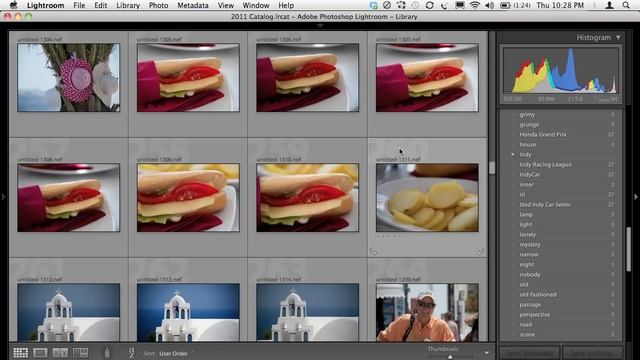This screenshot has width=640, height=360.
Task: Click the grid view vertical scrollbar
Action: tap(492, 168)
